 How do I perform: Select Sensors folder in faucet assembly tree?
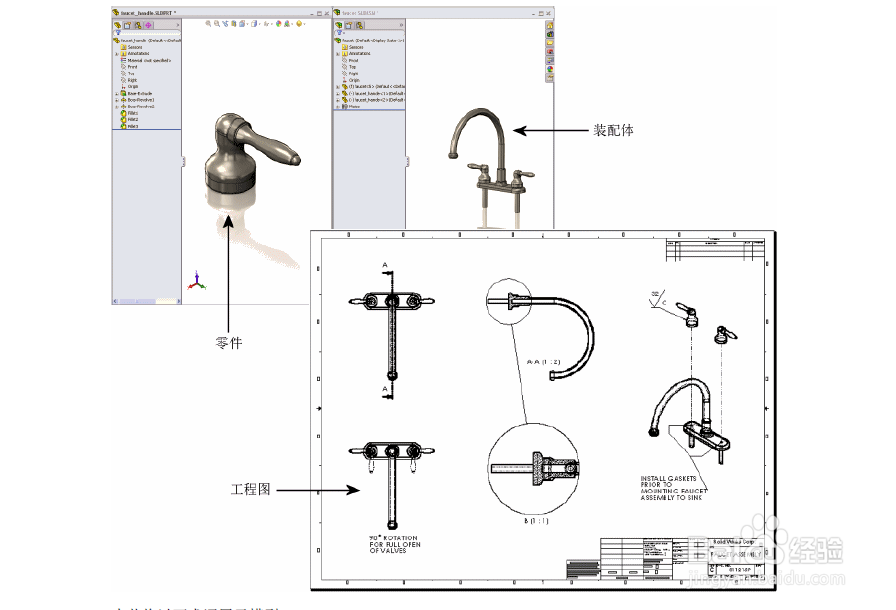(353, 47)
